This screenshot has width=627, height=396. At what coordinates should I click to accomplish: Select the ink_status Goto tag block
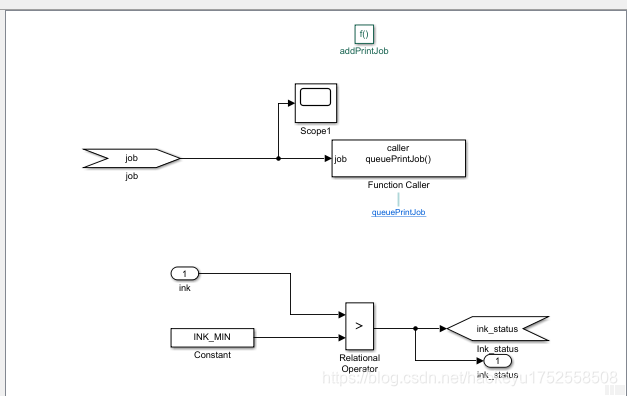(498, 329)
